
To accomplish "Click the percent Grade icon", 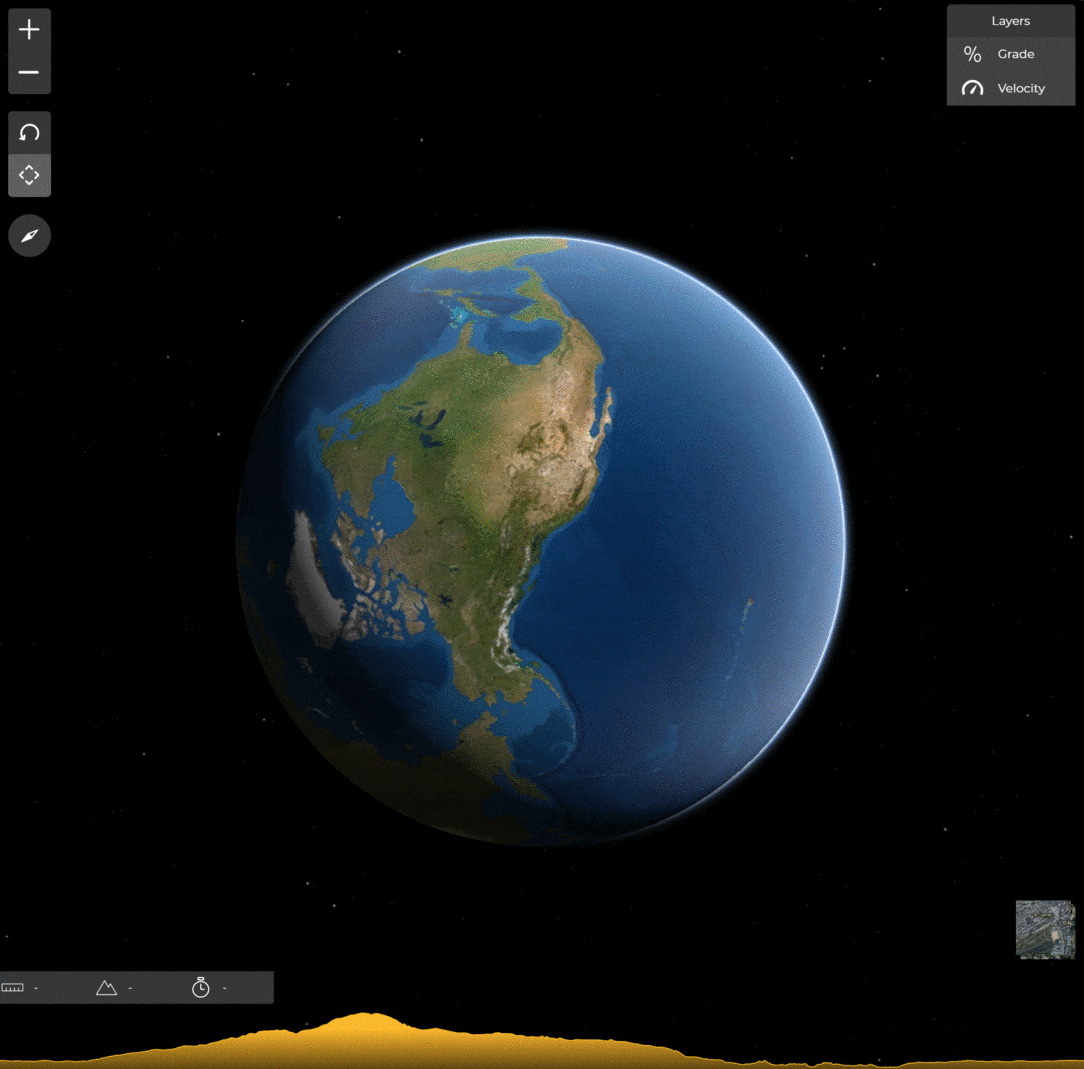I will pyautogui.click(x=972, y=54).
